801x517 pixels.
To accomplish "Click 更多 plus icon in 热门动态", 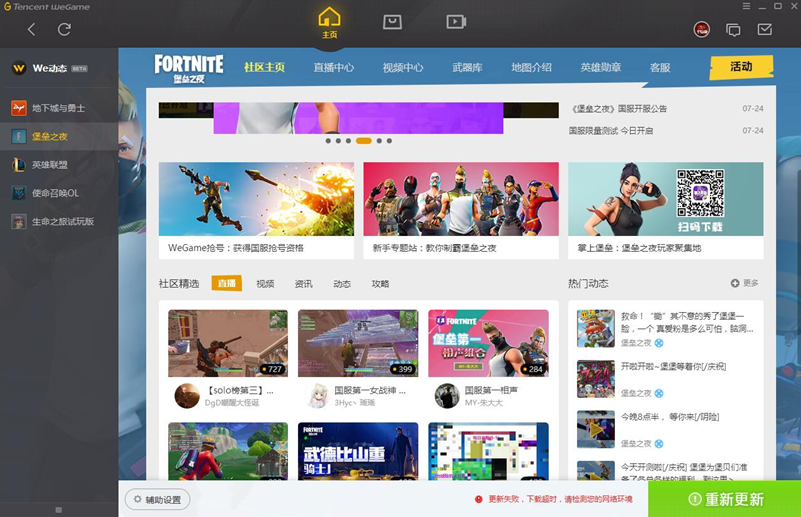I will (x=744, y=283).
